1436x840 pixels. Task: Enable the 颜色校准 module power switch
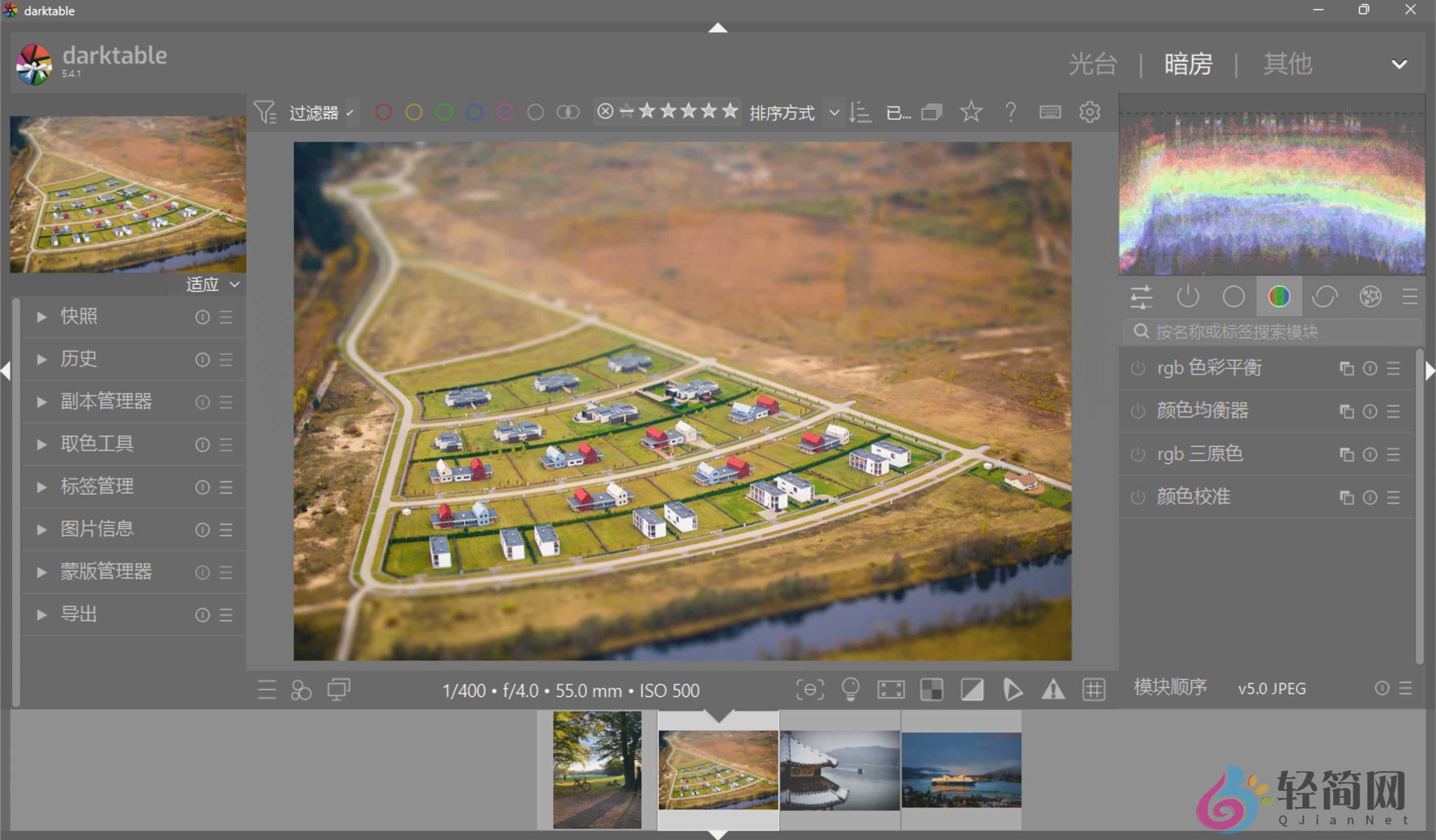click(1138, 497)
